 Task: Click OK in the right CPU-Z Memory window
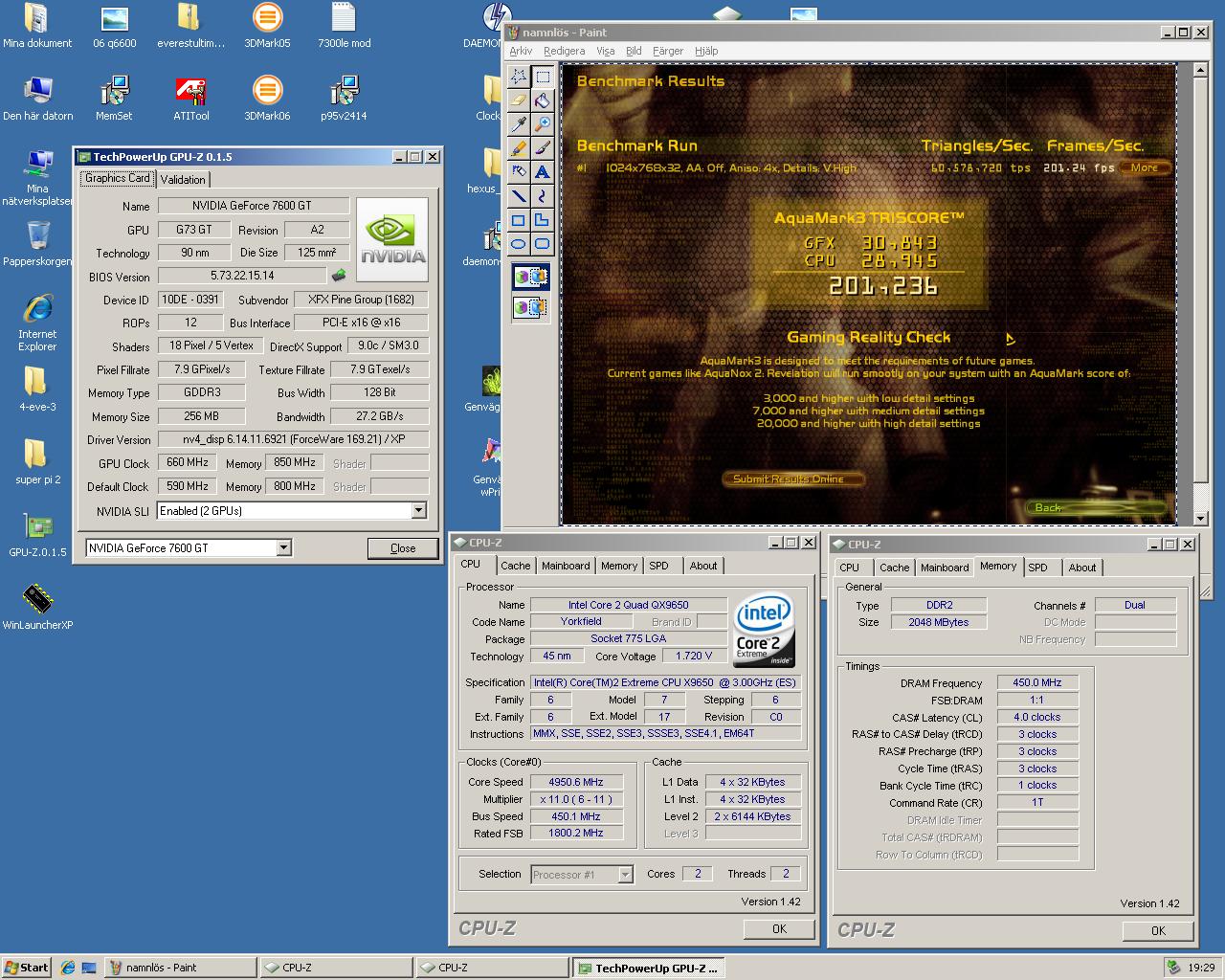tap(1158, 930)
